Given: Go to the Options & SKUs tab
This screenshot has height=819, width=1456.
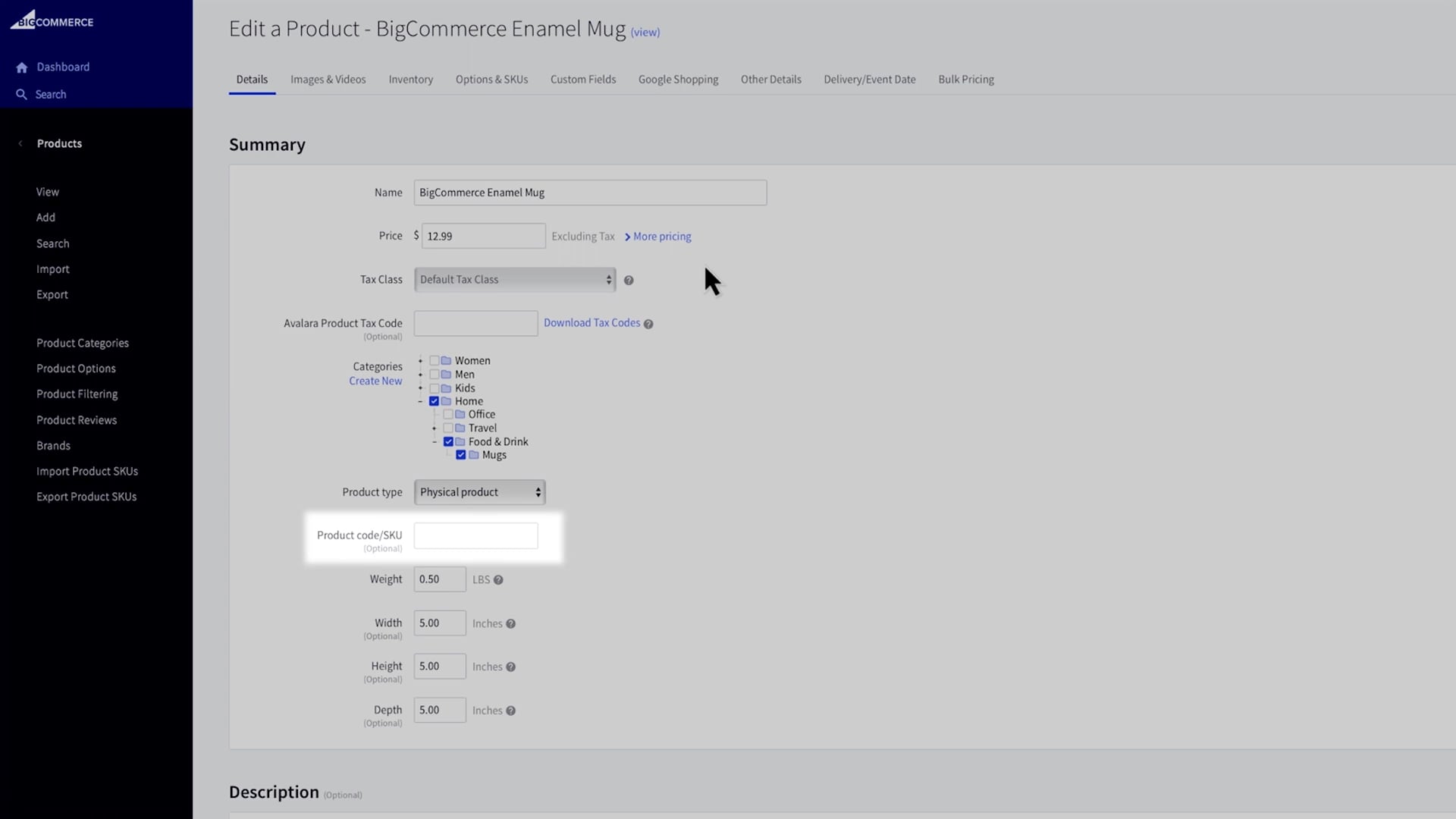Looking at the screenshot, I should coord(491,80).
